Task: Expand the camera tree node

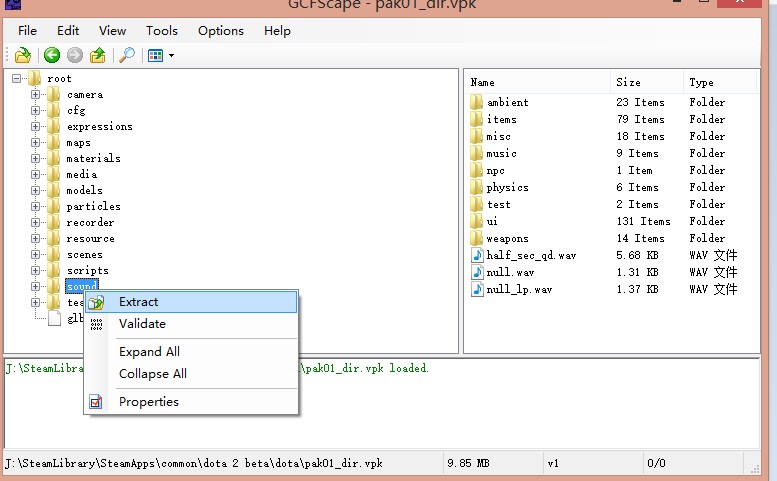Action: point(35,94)
